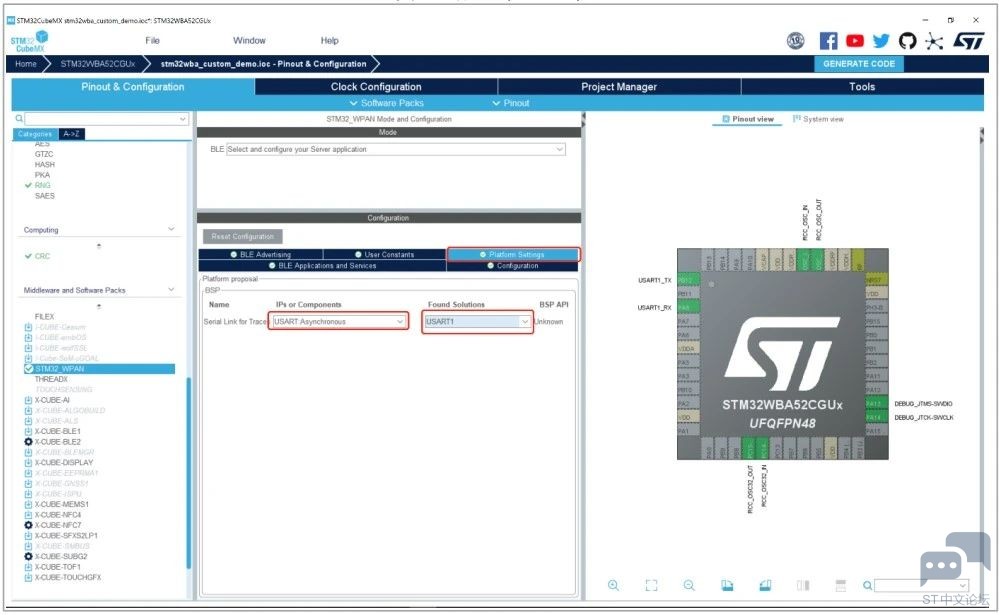
Task: Click the split vertical view icon in the pinout toolbar
Action: (x=803, y=585)
